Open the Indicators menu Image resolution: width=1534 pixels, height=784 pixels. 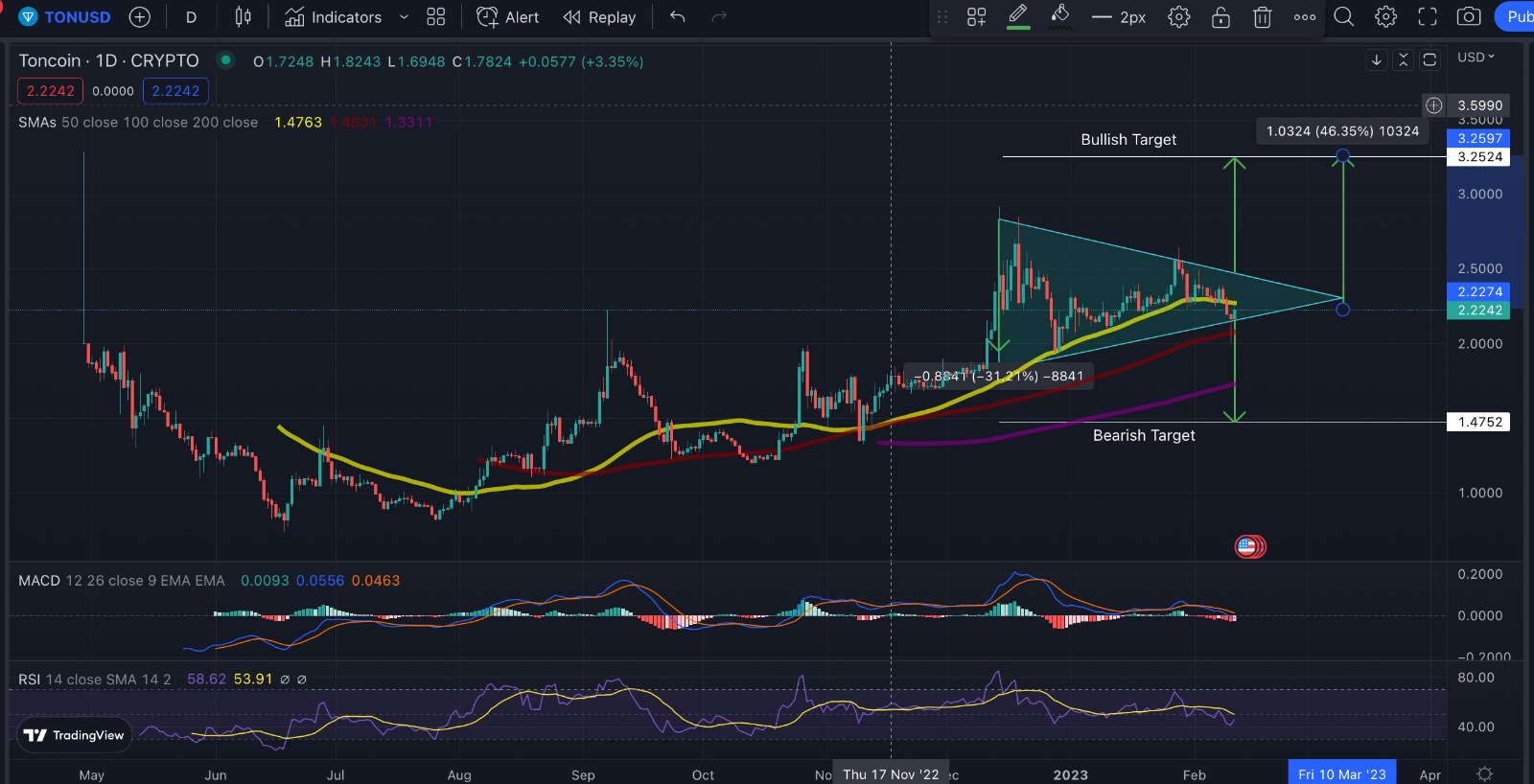tap(333, 17)
